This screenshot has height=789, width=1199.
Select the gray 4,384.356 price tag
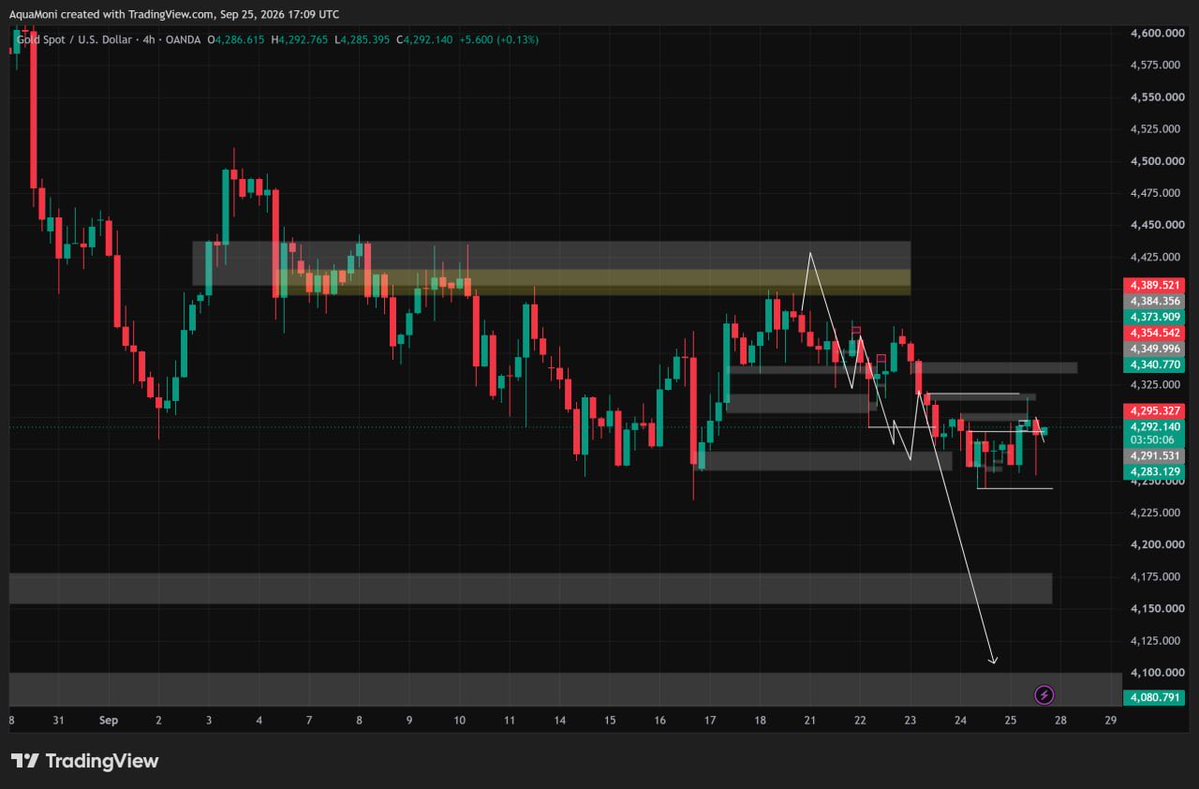pos(1154,301)
